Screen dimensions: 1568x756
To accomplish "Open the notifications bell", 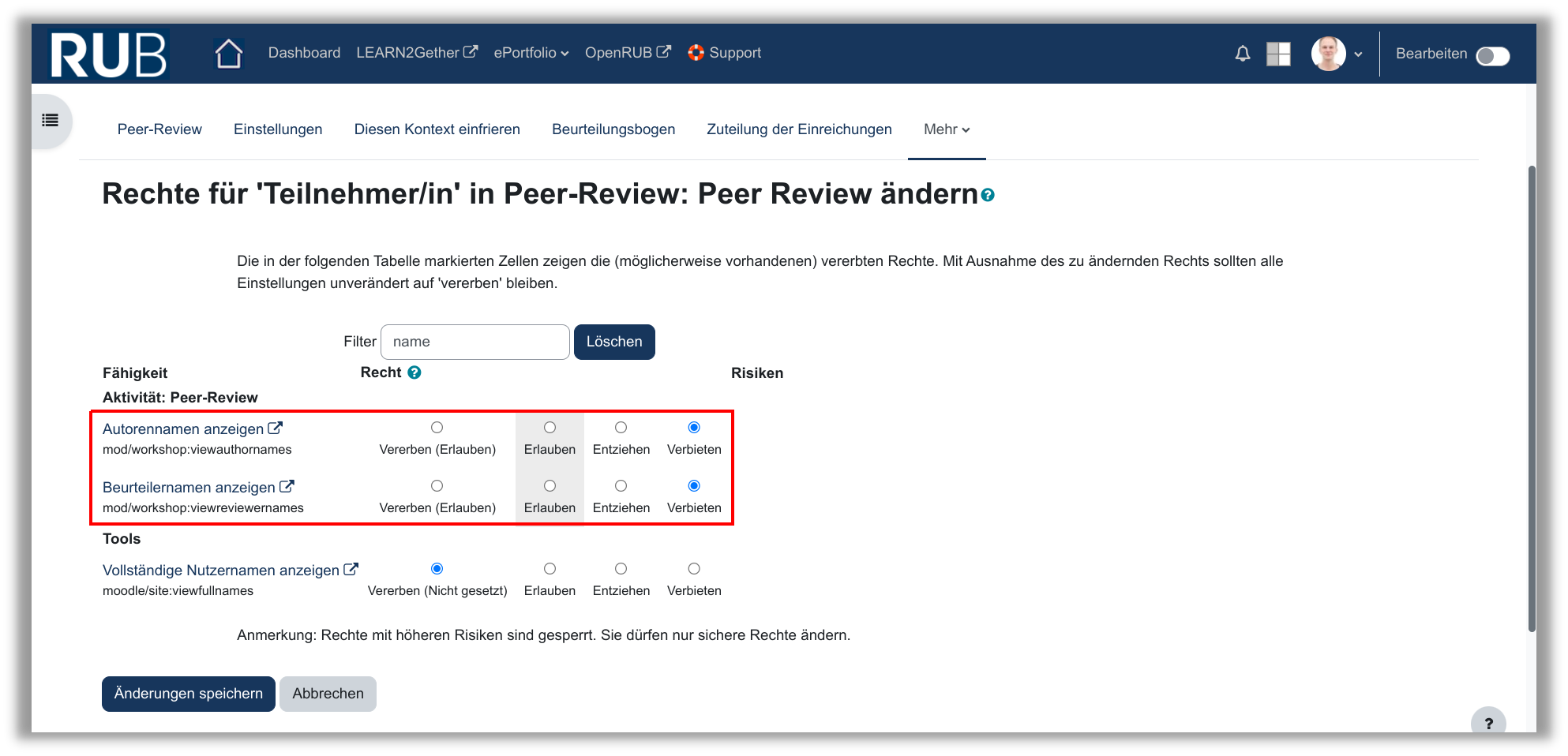I will [1242, 54].
